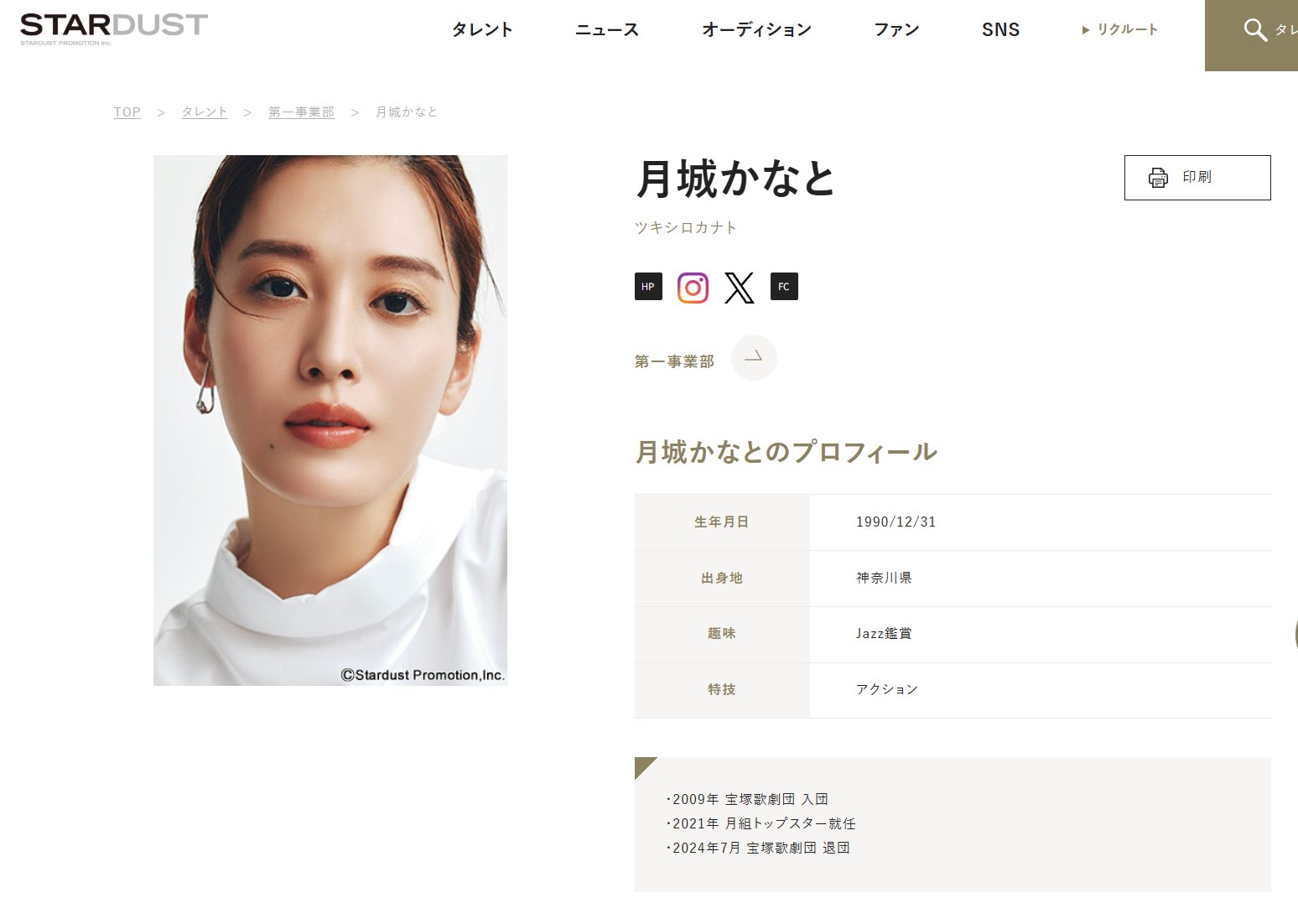Click the 第一事業部 department label link
This screenshot has height=924, width=1298.
click(674, 361)
